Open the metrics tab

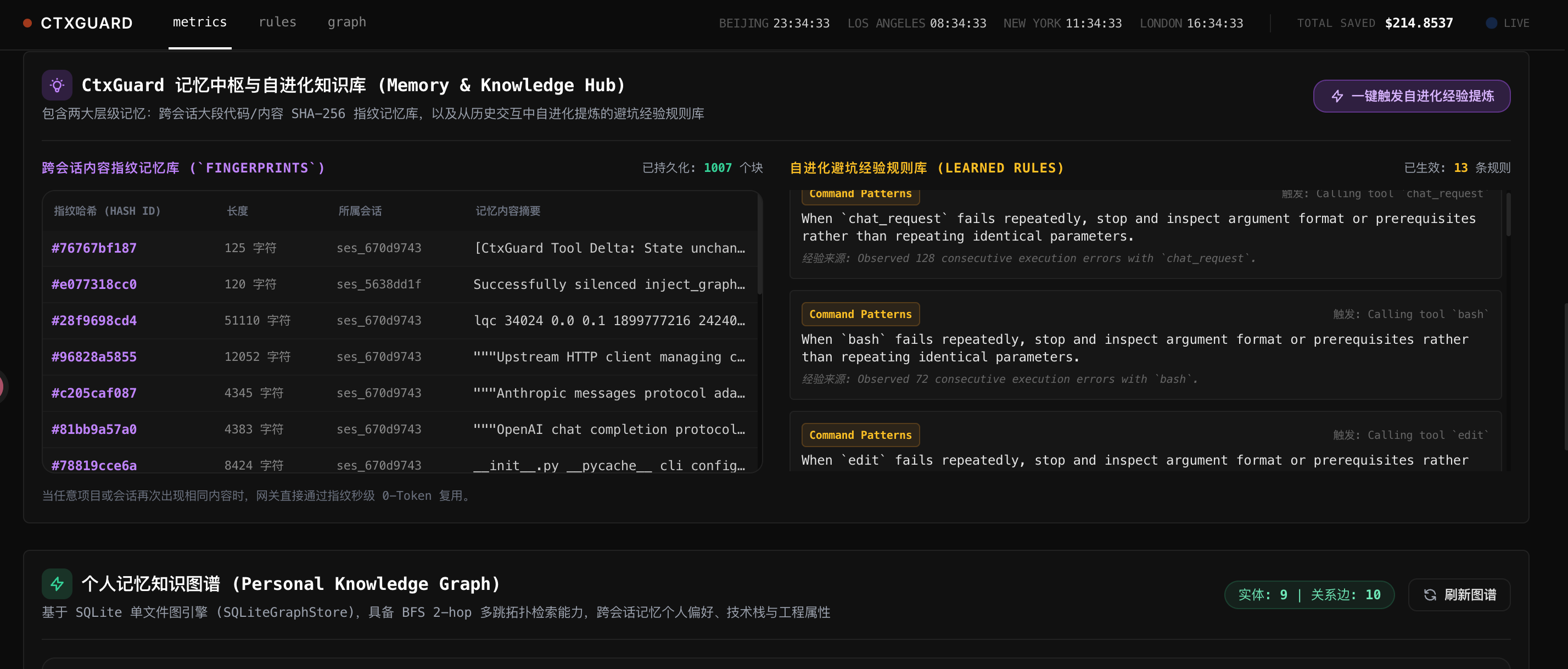pos(200,23)
